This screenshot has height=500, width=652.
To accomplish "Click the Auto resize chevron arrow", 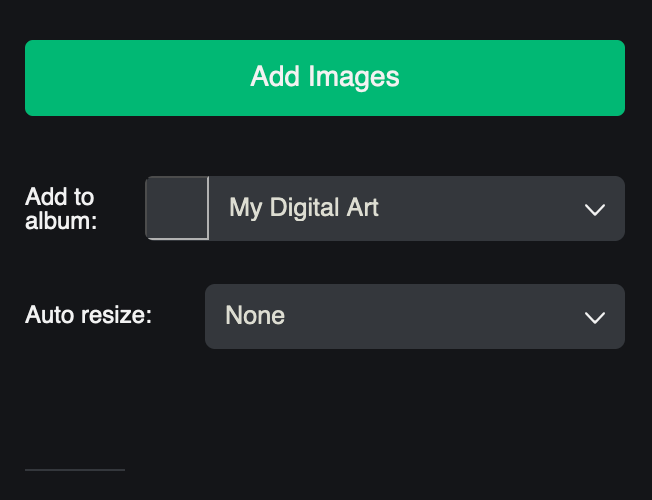I will 594,317.
